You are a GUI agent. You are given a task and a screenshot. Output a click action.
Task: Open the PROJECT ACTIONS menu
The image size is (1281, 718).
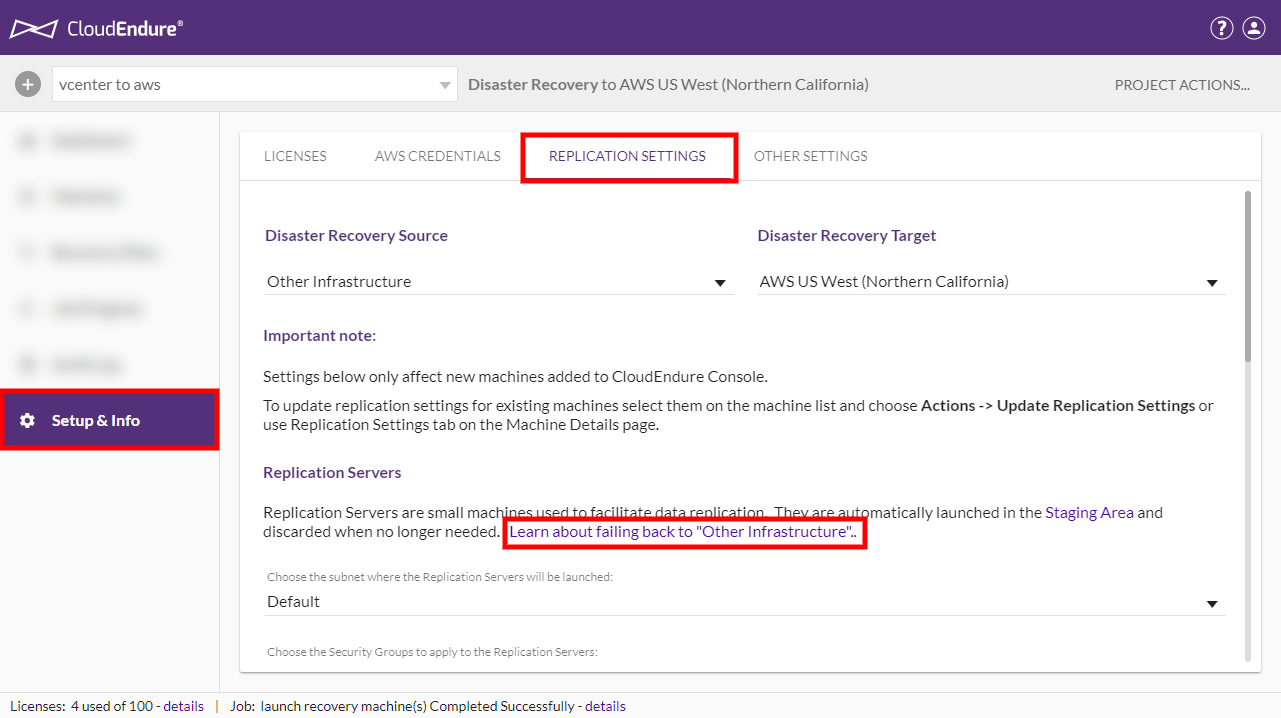[1182, 85]
